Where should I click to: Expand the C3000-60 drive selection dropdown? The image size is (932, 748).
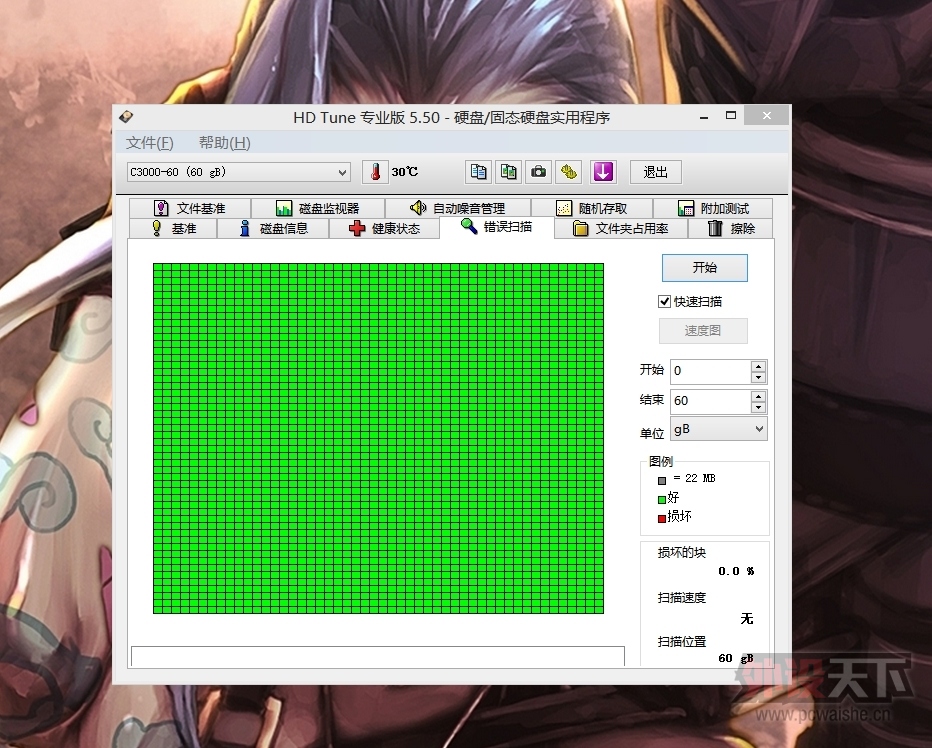coord(343,172)
